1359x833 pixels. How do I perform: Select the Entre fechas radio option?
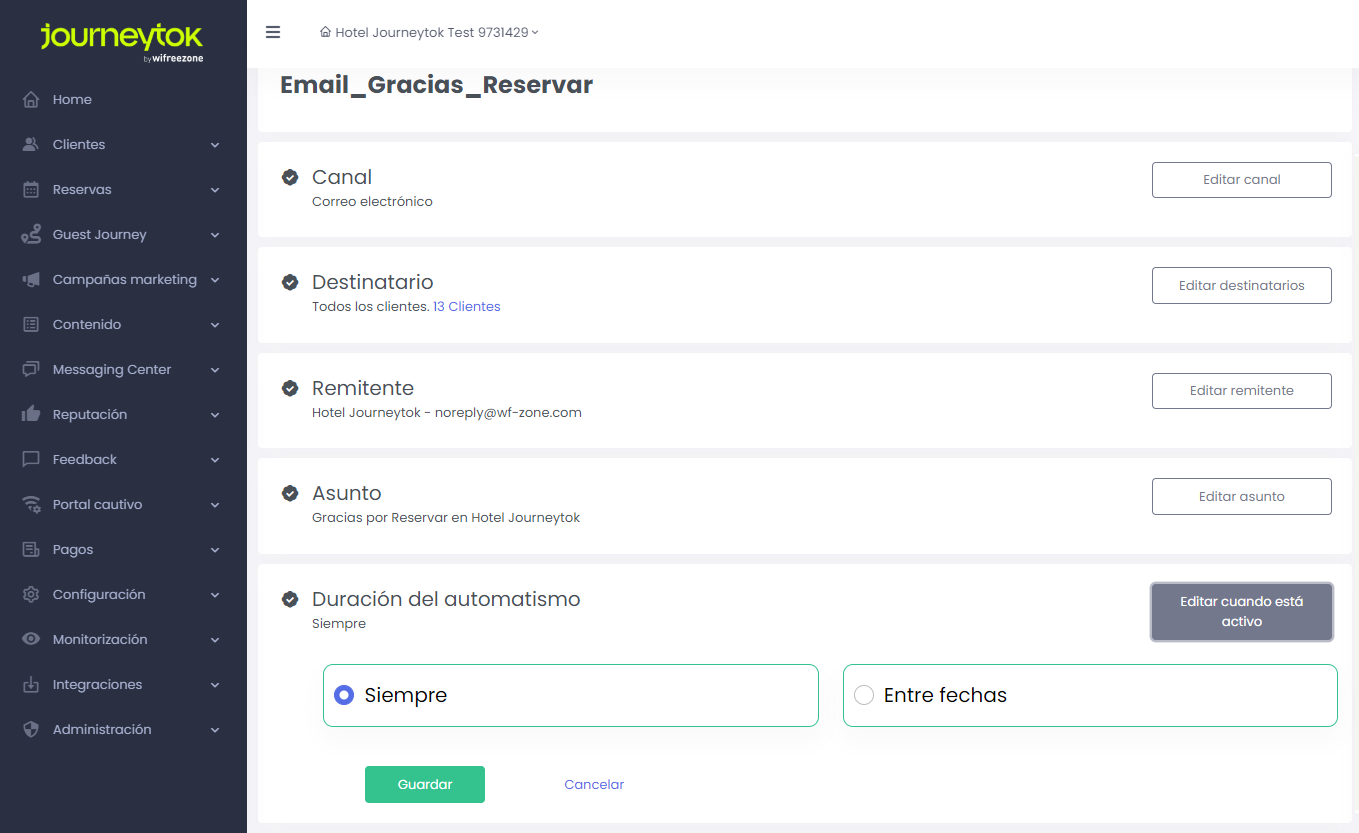pos(864,695)
